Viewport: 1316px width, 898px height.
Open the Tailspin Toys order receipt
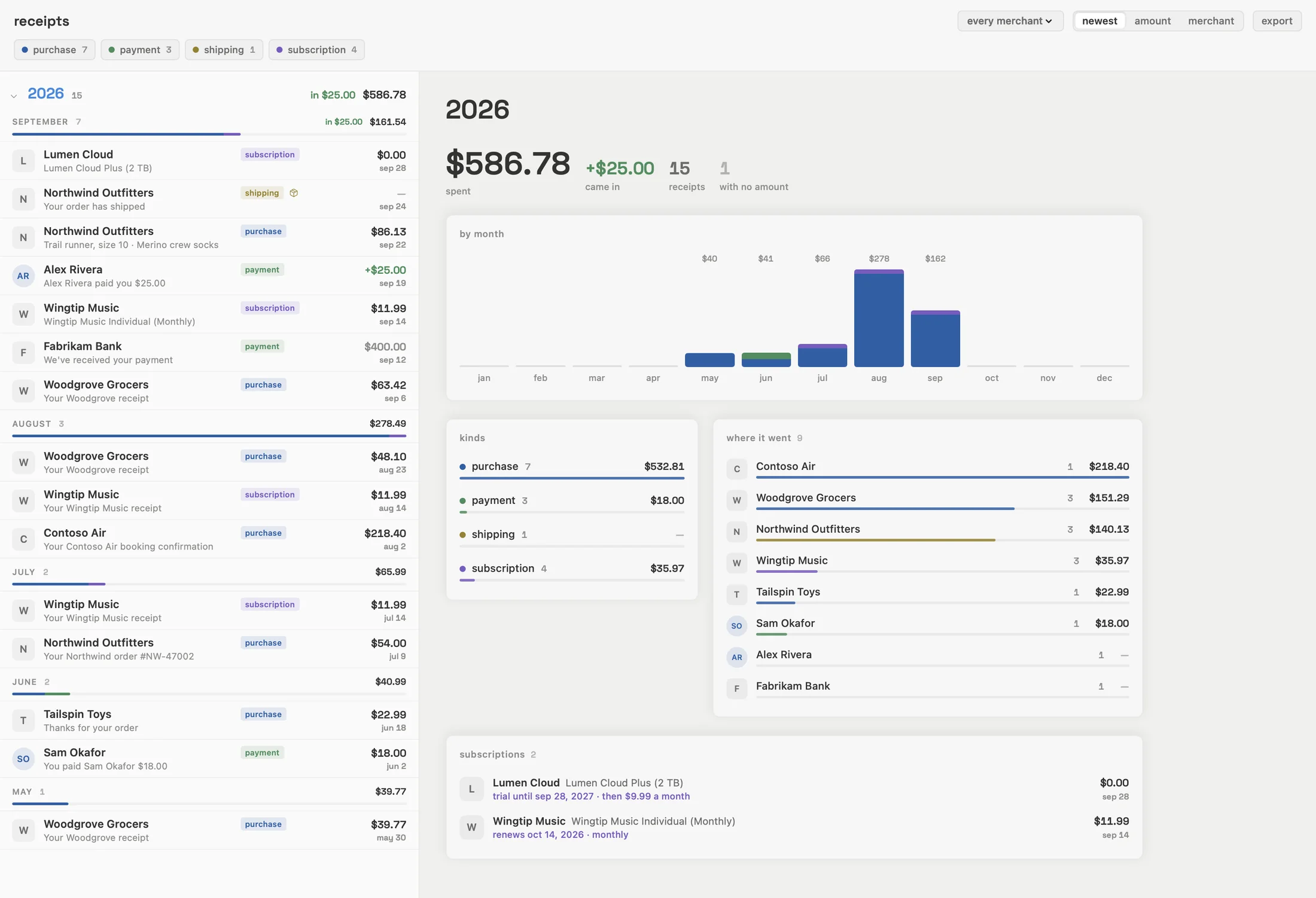[209, 720]
